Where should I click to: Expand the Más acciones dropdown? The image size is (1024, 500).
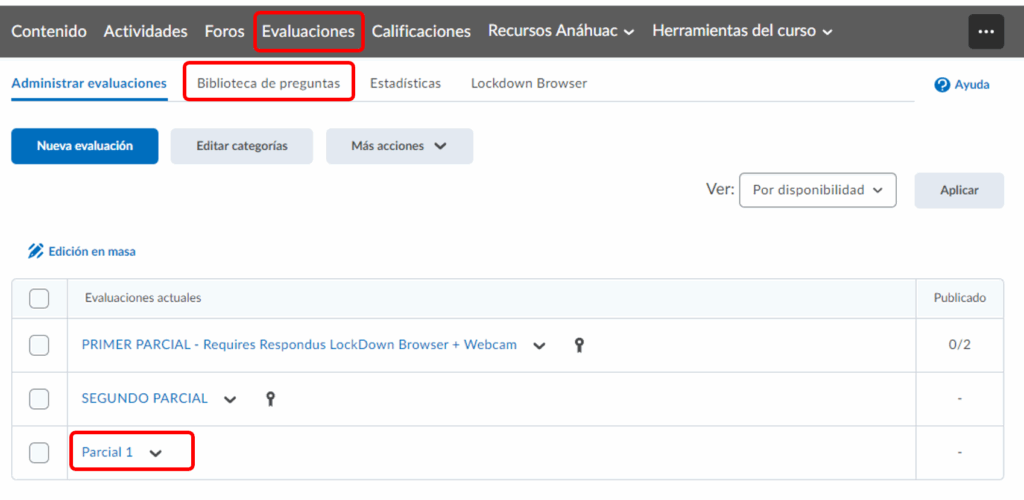399,146
